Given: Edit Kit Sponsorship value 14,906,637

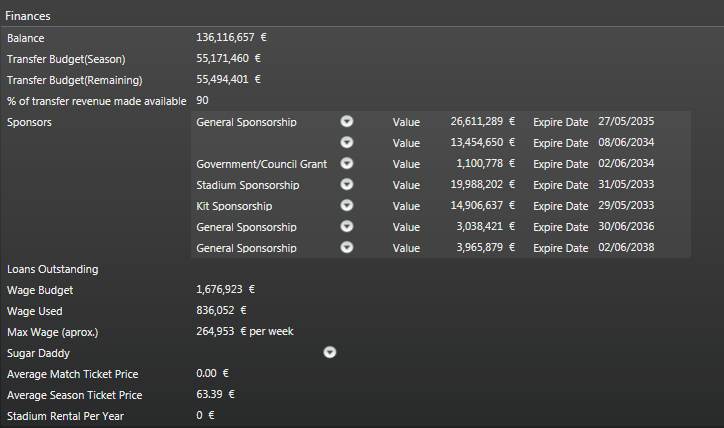Looking at the screenshot, I should point(477,205).
